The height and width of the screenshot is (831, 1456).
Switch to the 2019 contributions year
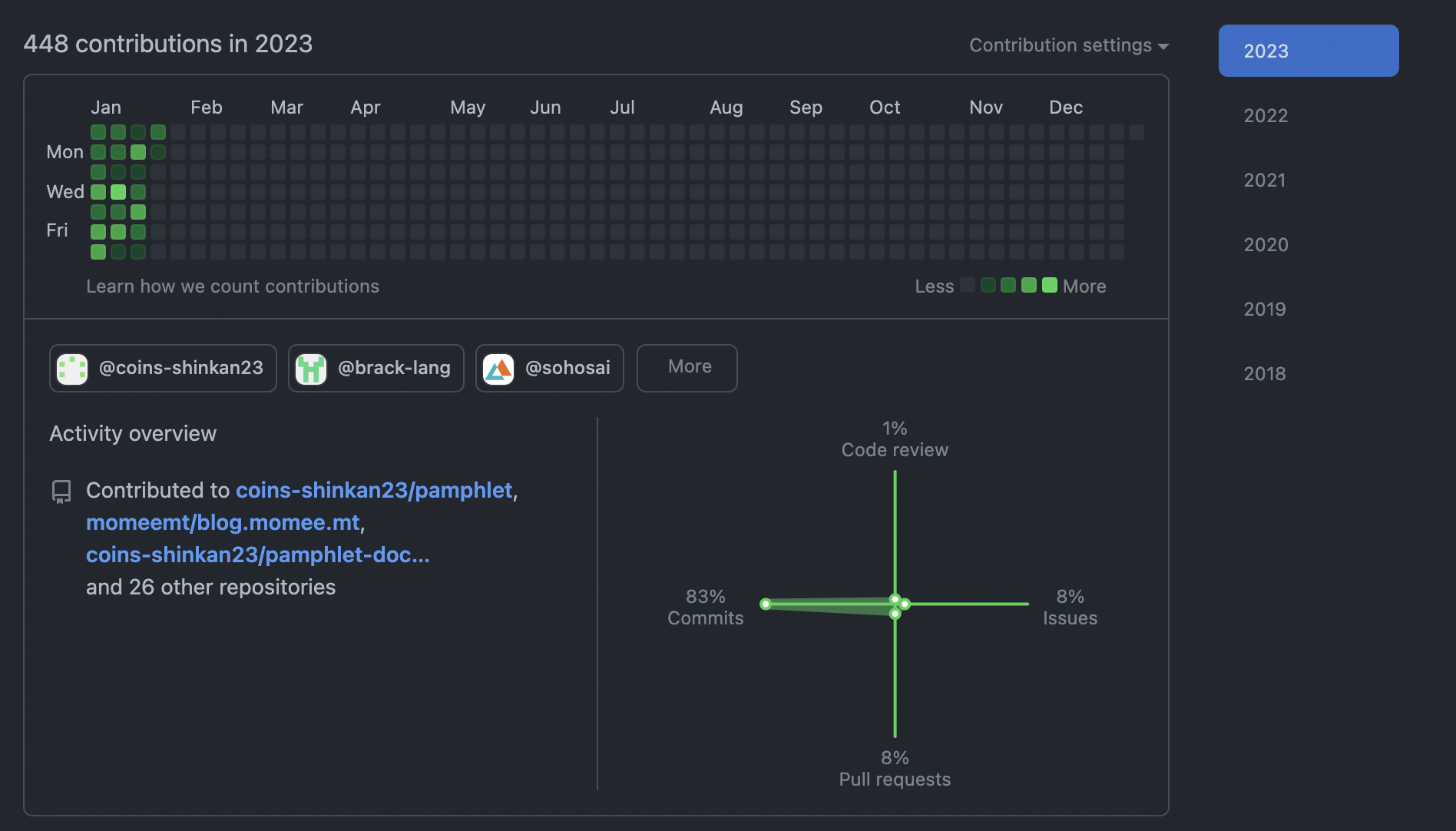click(x=1266, y=309)
